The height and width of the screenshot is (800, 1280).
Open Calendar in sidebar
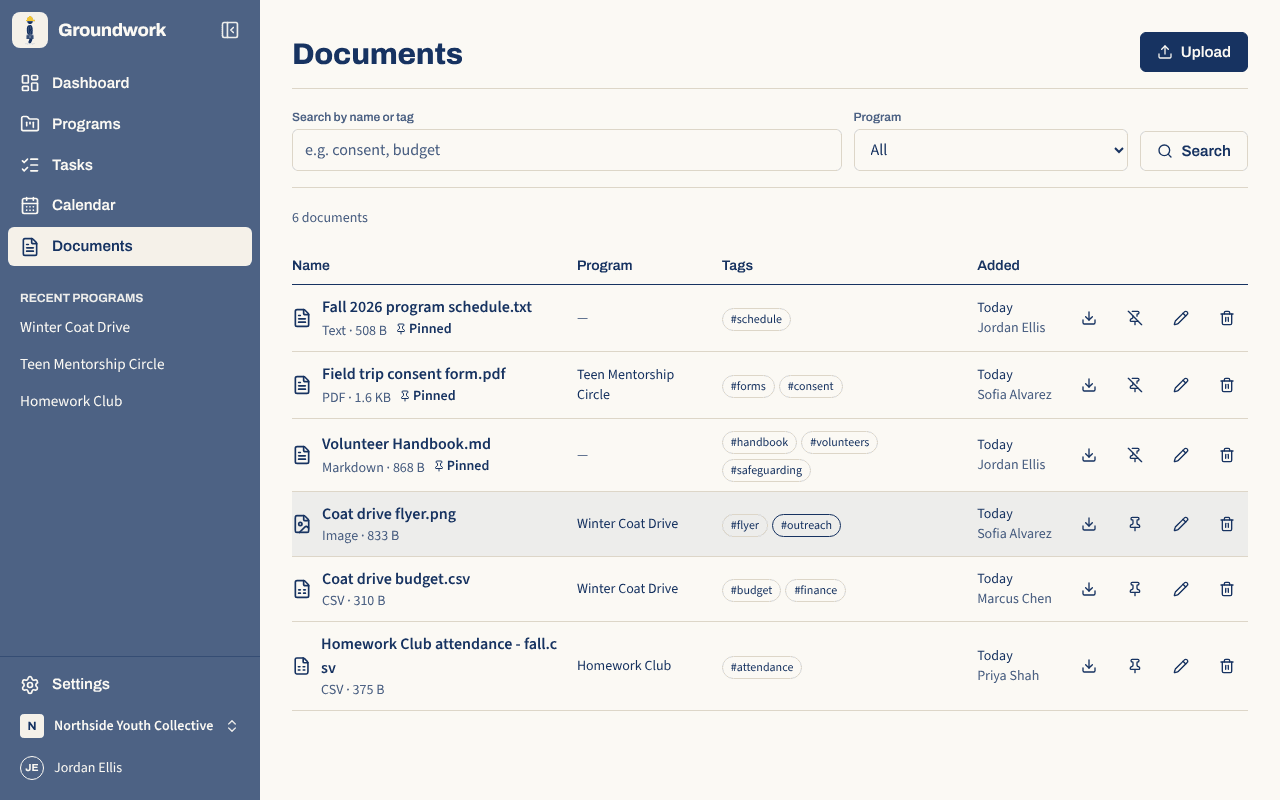coord(130,205)
